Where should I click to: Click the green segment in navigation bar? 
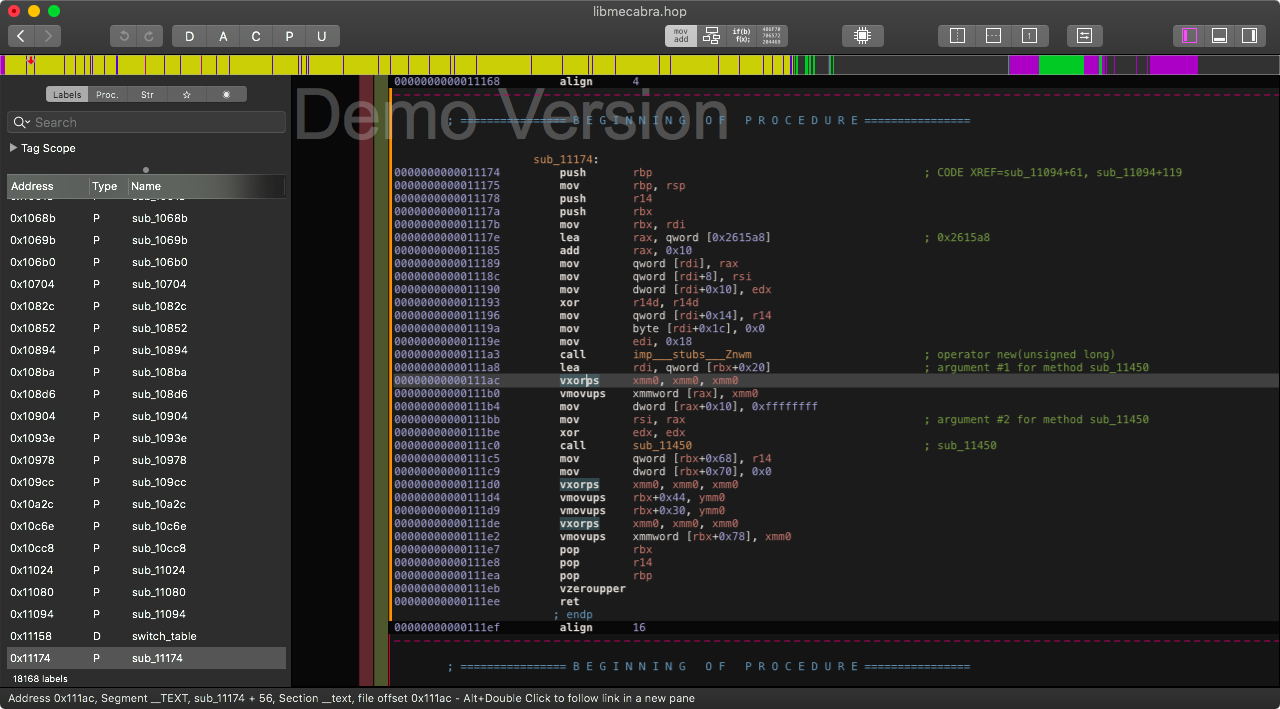click(x=1061, y=65)
